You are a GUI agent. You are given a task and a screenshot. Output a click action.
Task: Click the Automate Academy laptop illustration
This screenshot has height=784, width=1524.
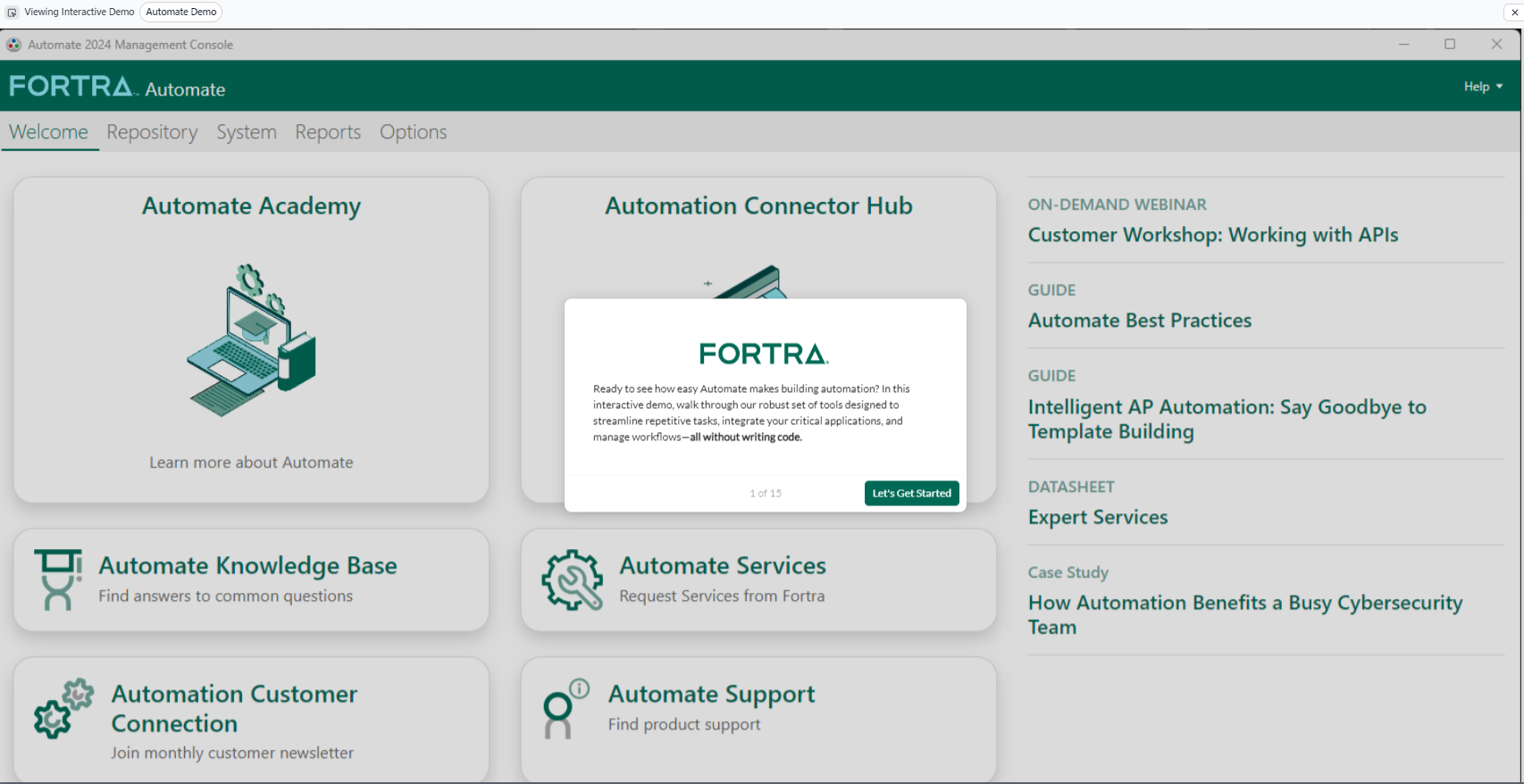251,340
